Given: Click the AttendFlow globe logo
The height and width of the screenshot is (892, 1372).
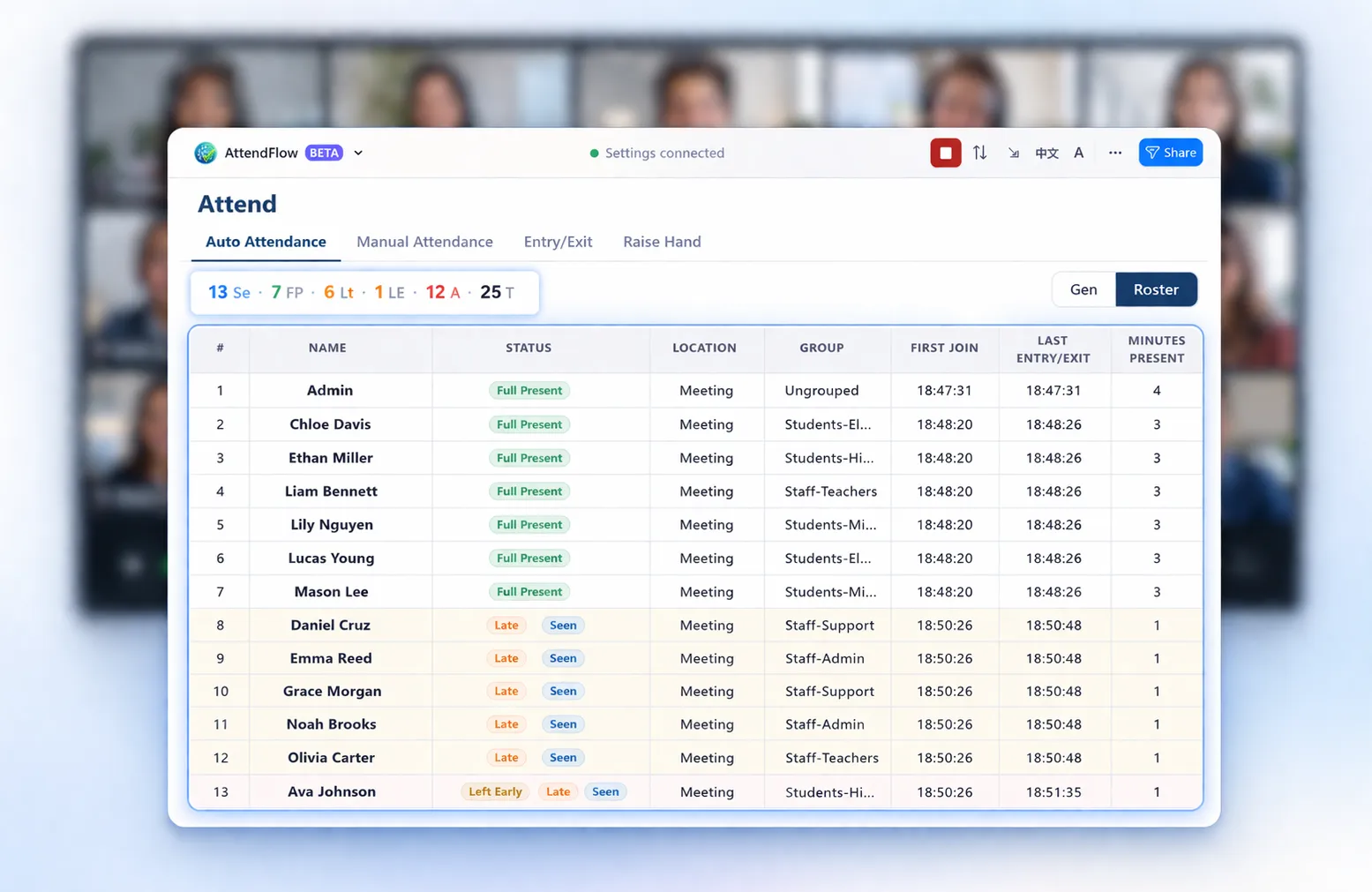Looking at the screenshot, I should [206, 152].
